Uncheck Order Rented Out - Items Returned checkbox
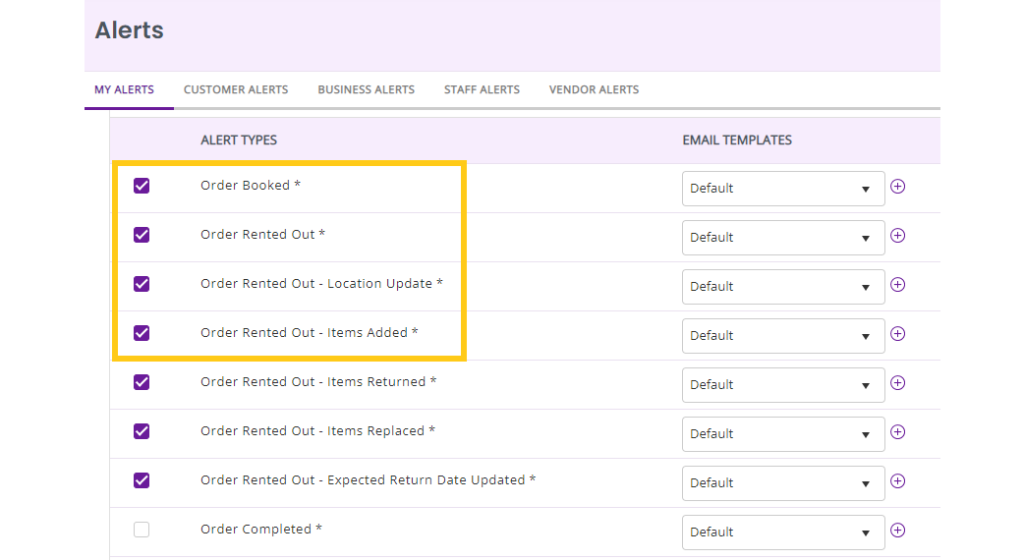The image size is (1024, 560). coord(142,382)
